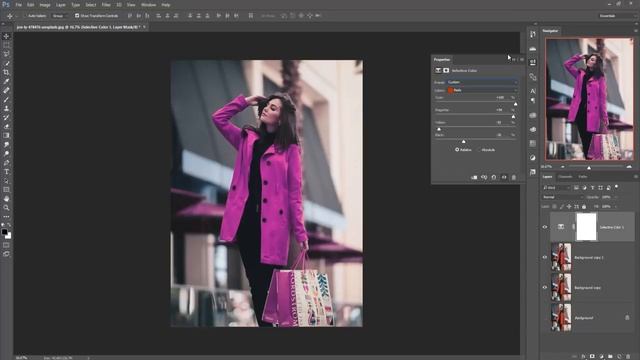This screenshot has height=360, width=640.
Task: Select the Lasso tool
Action: coord(6,54)
